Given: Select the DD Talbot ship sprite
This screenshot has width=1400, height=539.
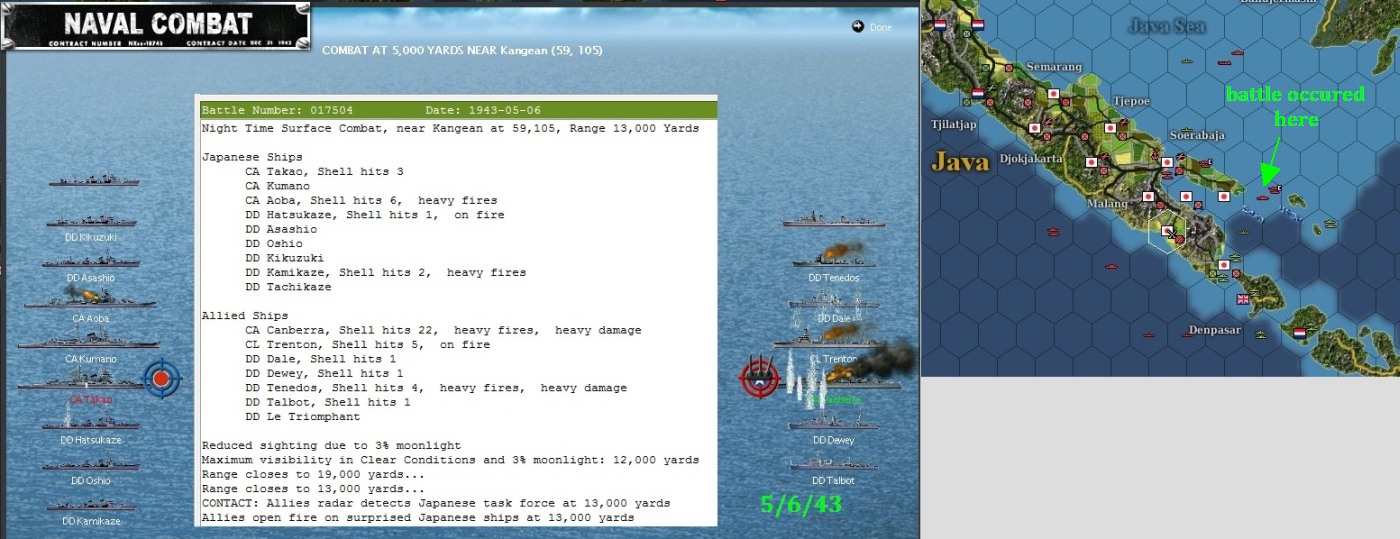Looking at the screenshot, I should tap(834, 463).
